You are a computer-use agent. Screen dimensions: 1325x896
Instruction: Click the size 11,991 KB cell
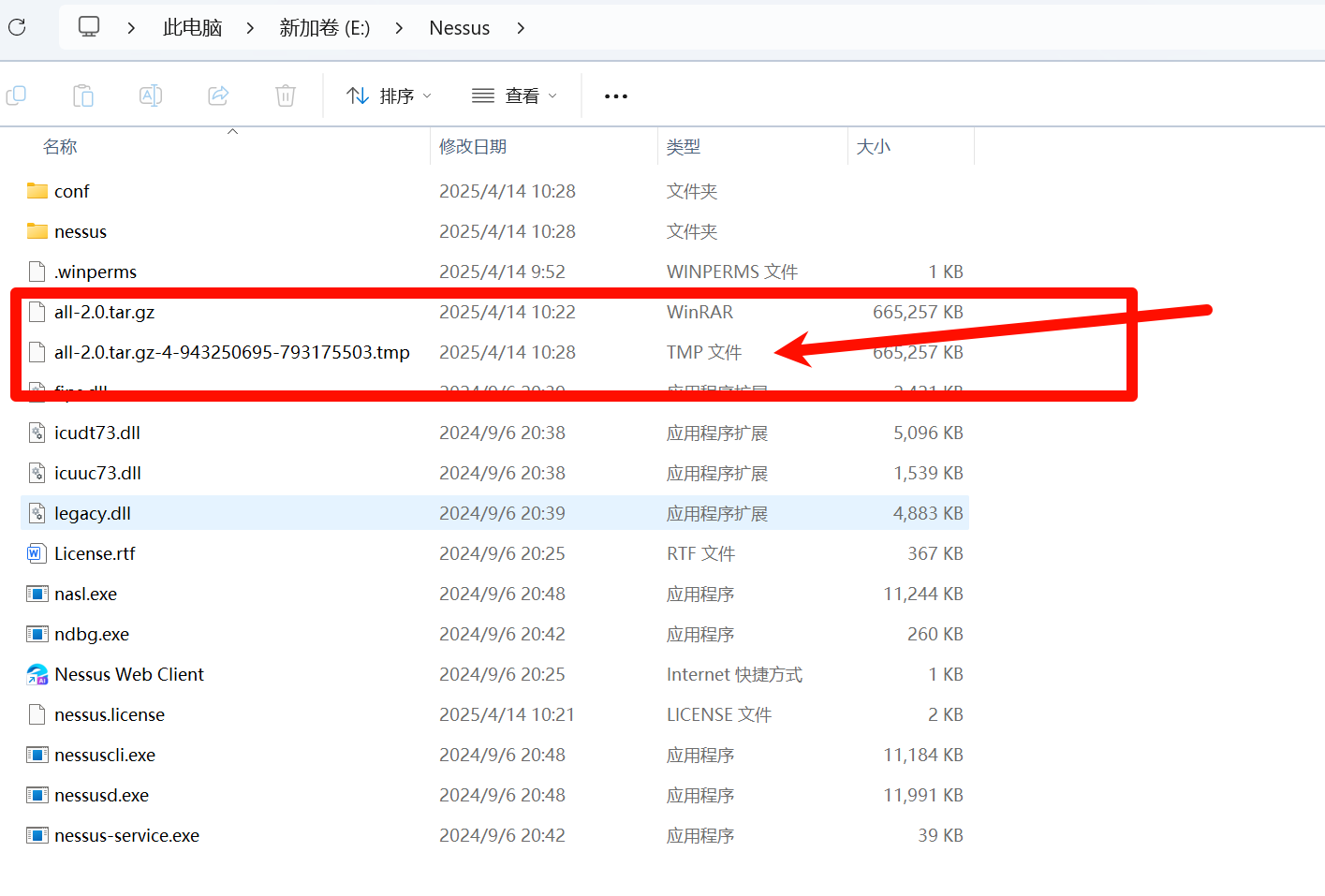click(923, 795)
